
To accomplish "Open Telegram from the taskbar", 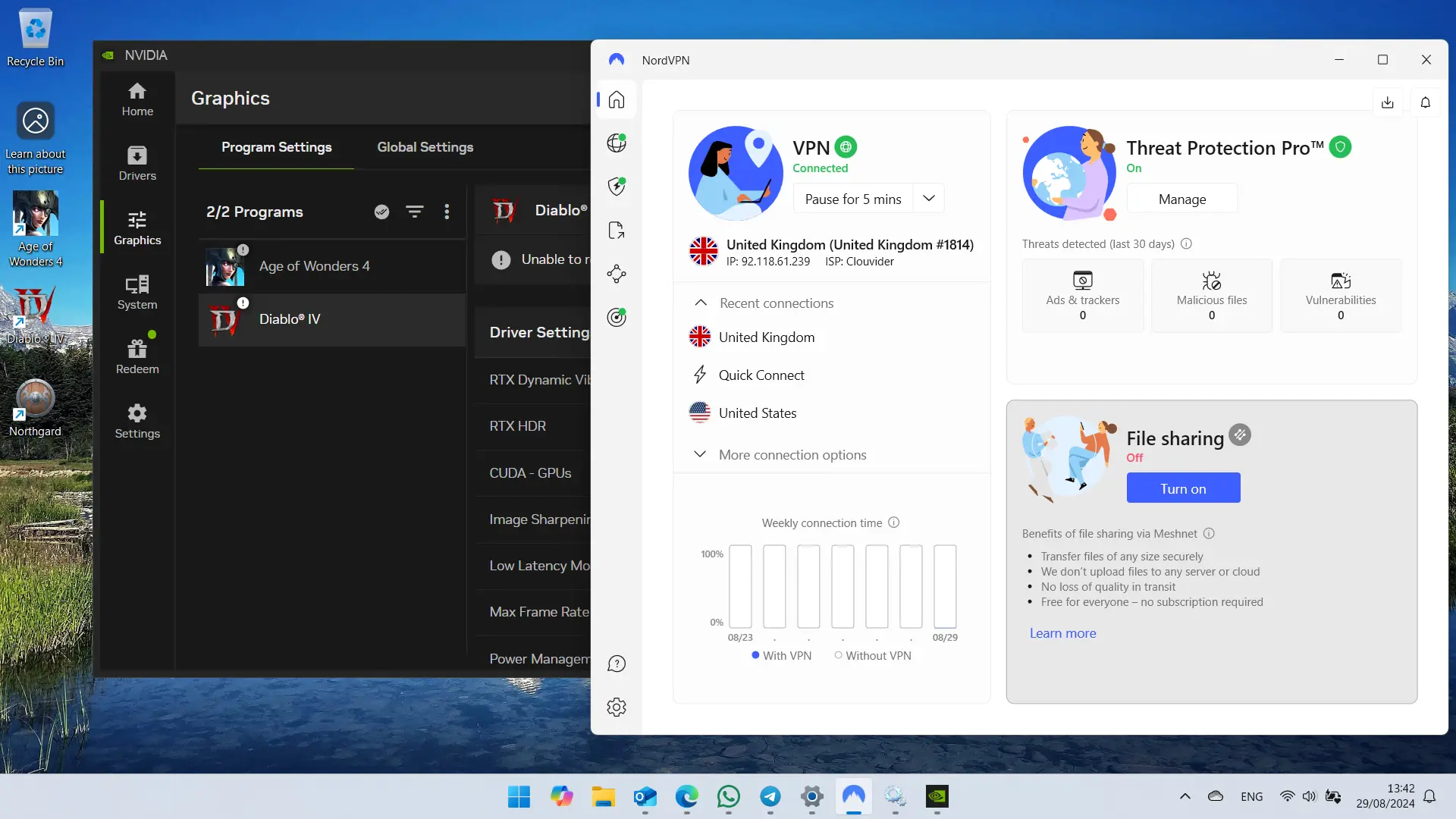I will (x=770, y=796).
